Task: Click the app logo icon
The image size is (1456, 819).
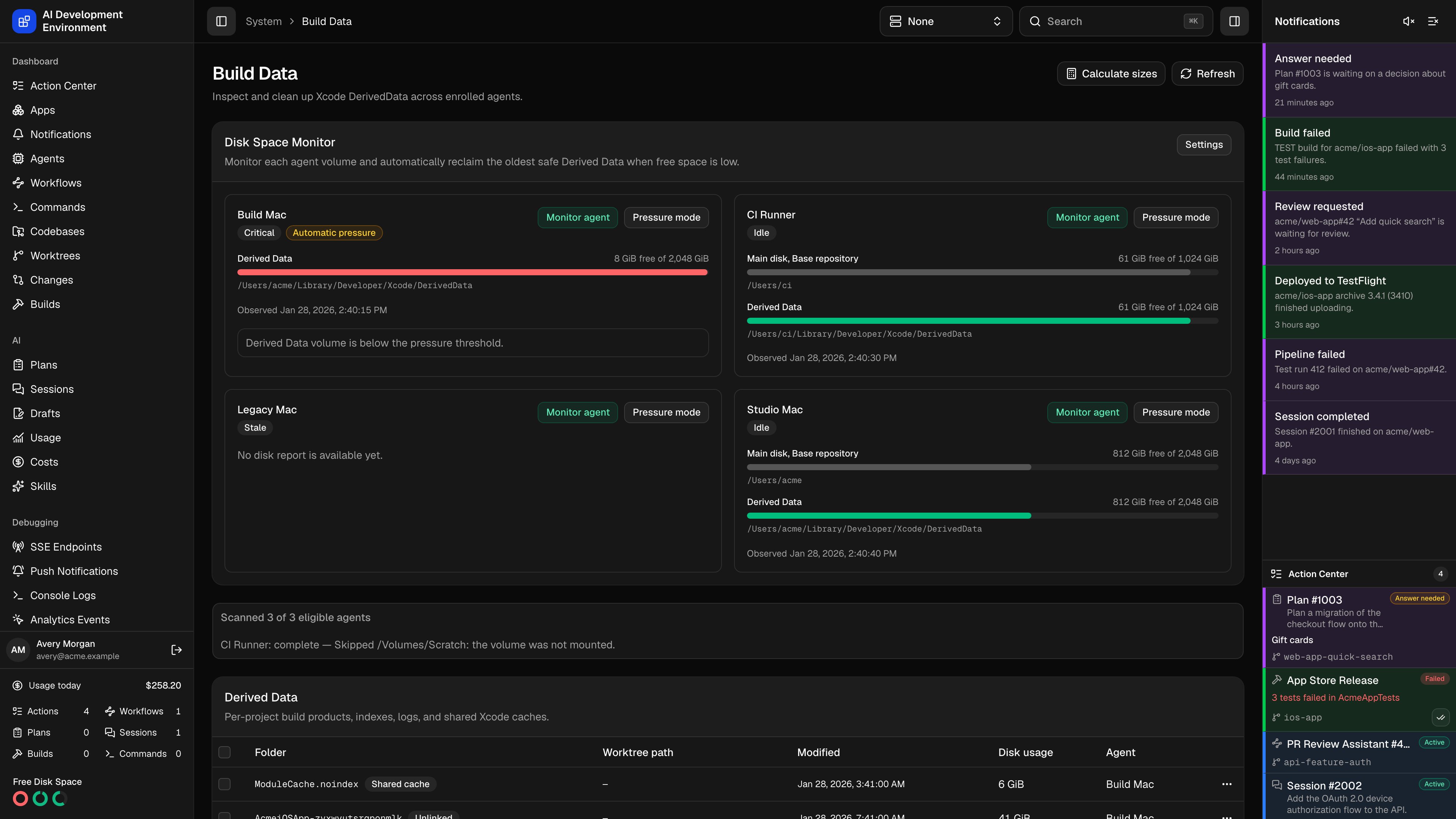Action: 24,22
